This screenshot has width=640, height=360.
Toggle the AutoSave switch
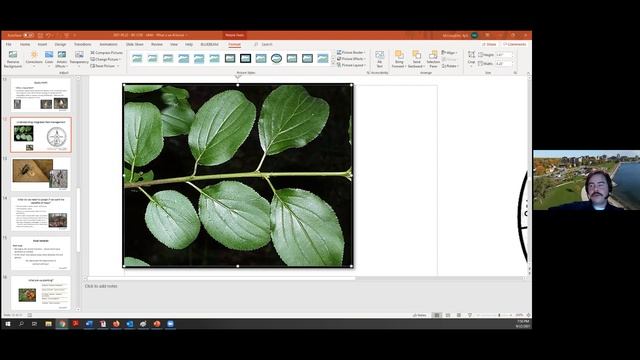pyautogui.click(x=29, y=36)
